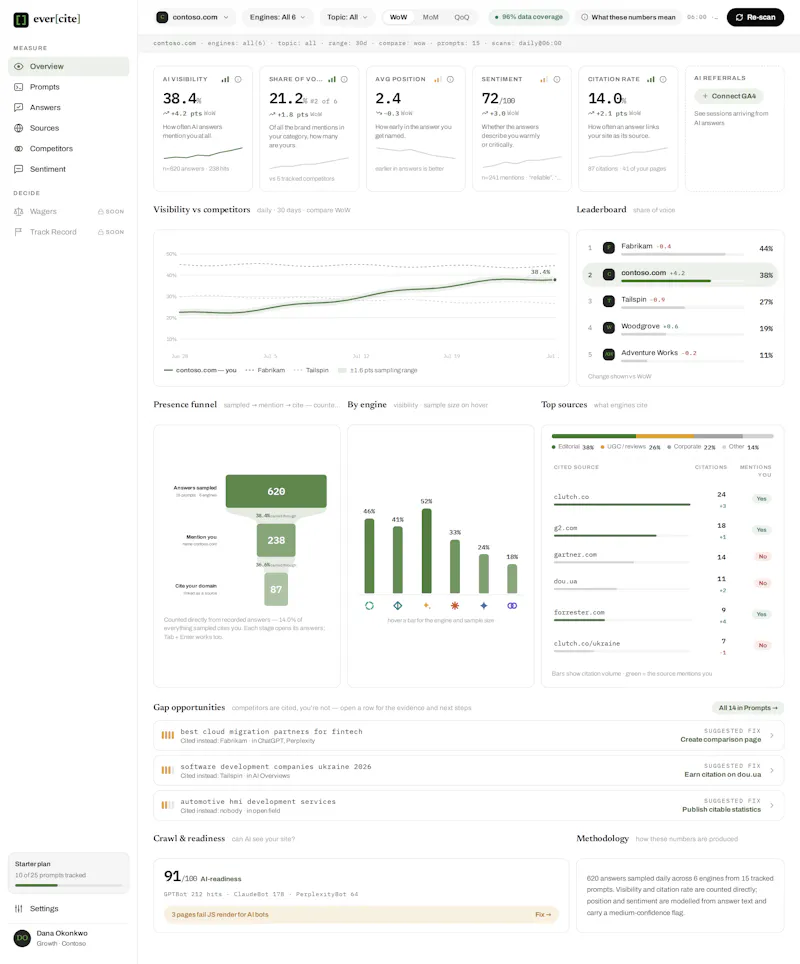Image resolution: width=800 pixels, height=964 pixels.
Task: Click contoso.com's green bar in the leaderboard
Action: [x=666, y=281]
